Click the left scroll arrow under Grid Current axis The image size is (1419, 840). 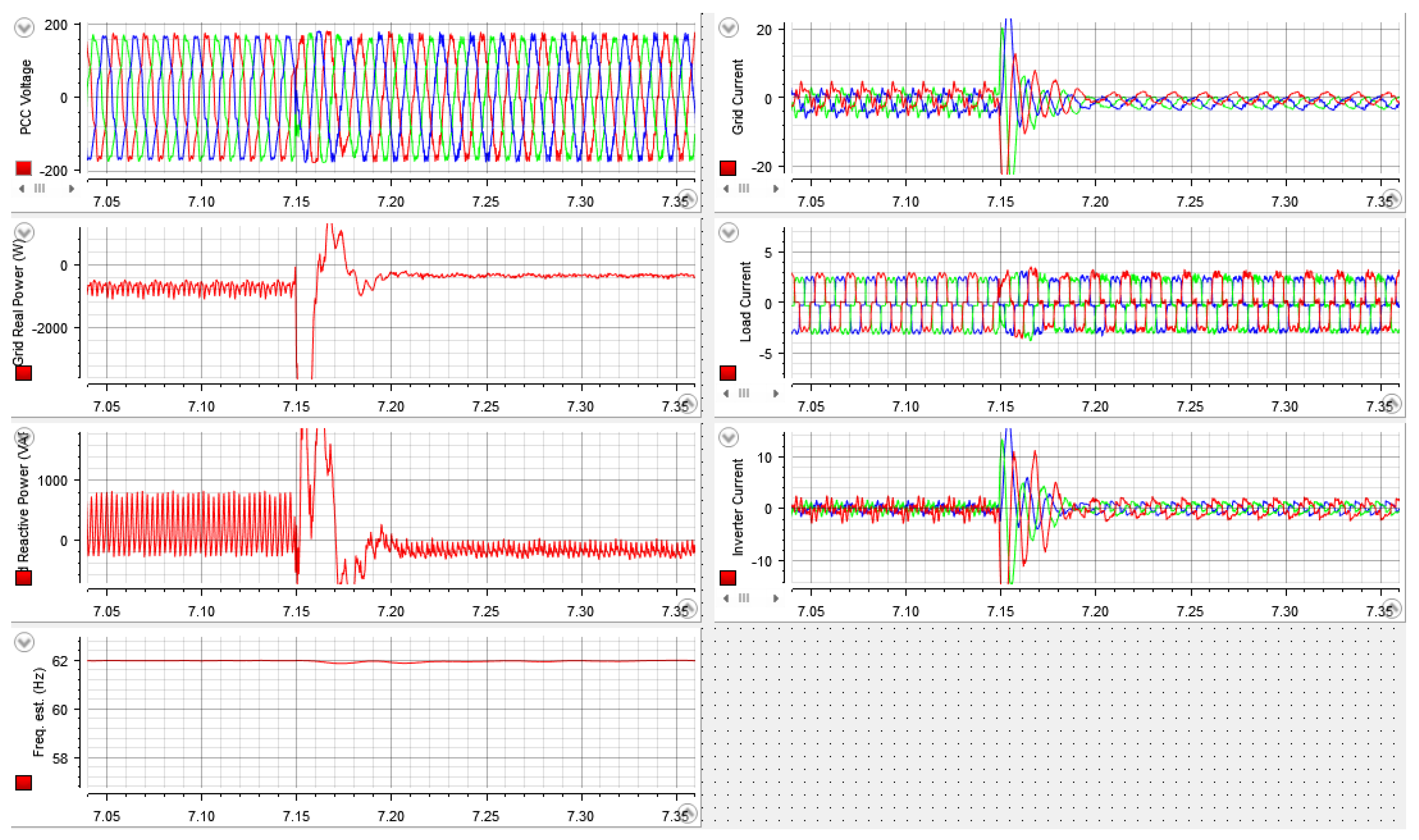[726, 188]
